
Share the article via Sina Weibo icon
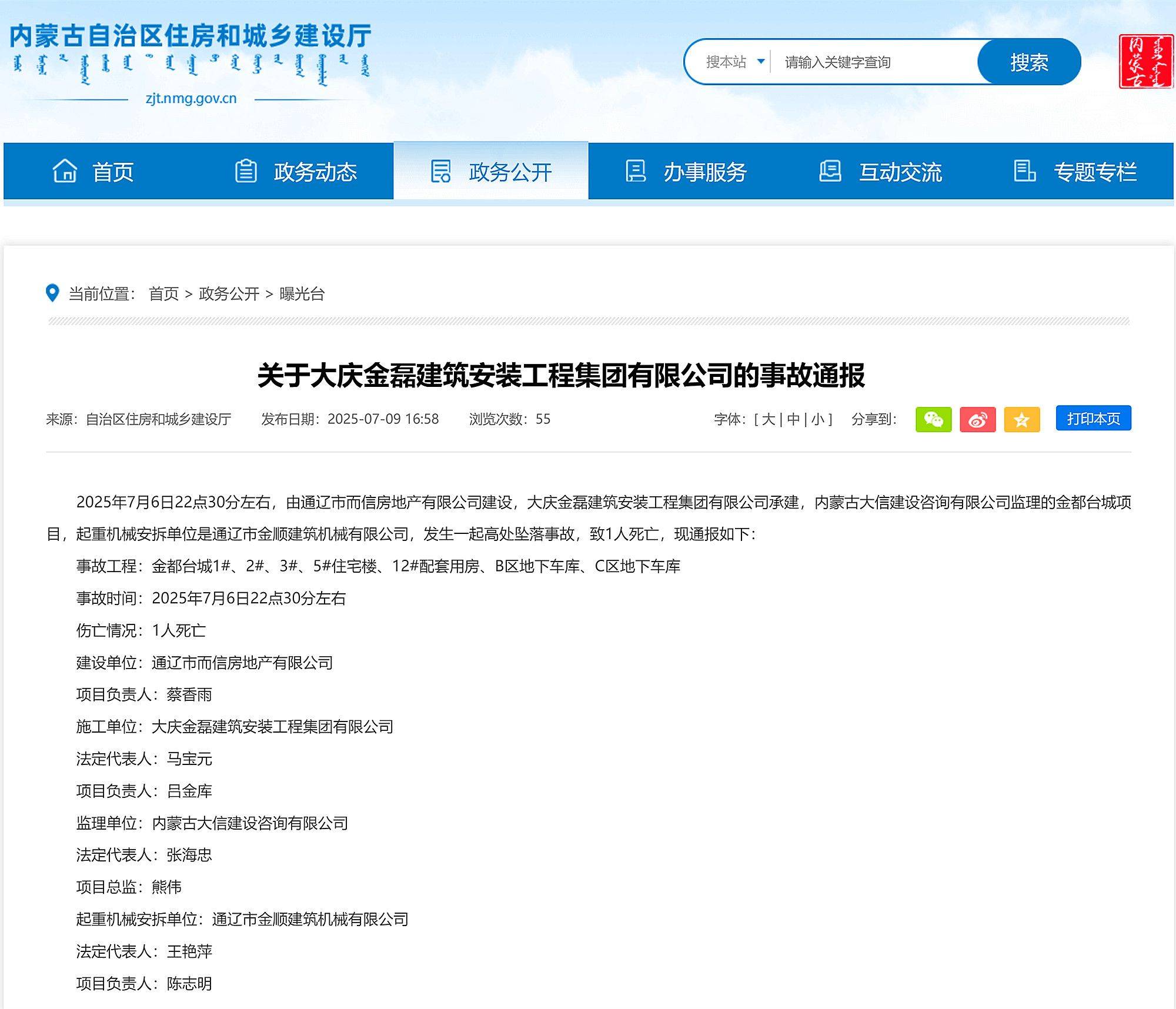978,419
